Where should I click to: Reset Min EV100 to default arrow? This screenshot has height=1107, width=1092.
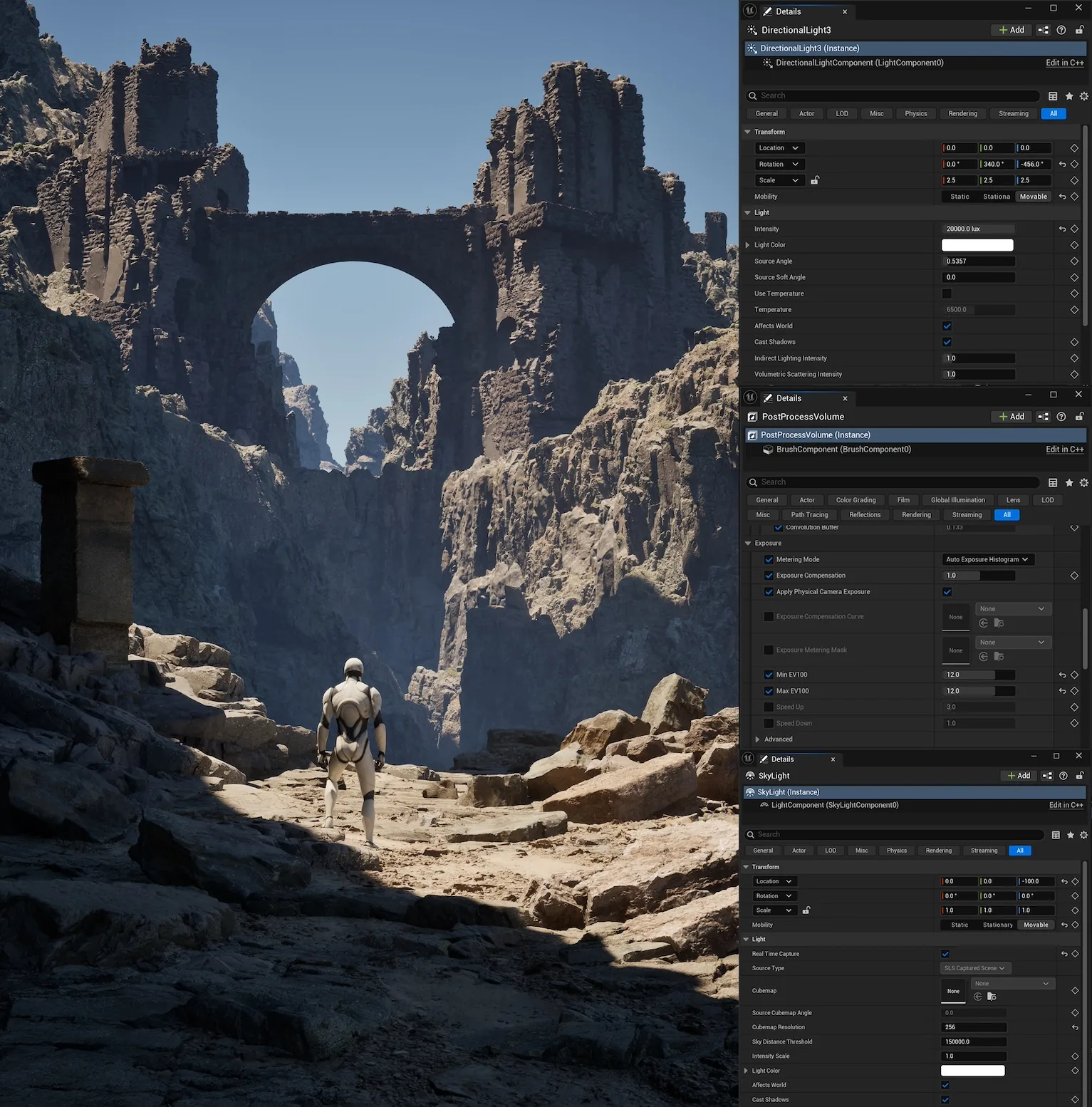click(1062, 675)
